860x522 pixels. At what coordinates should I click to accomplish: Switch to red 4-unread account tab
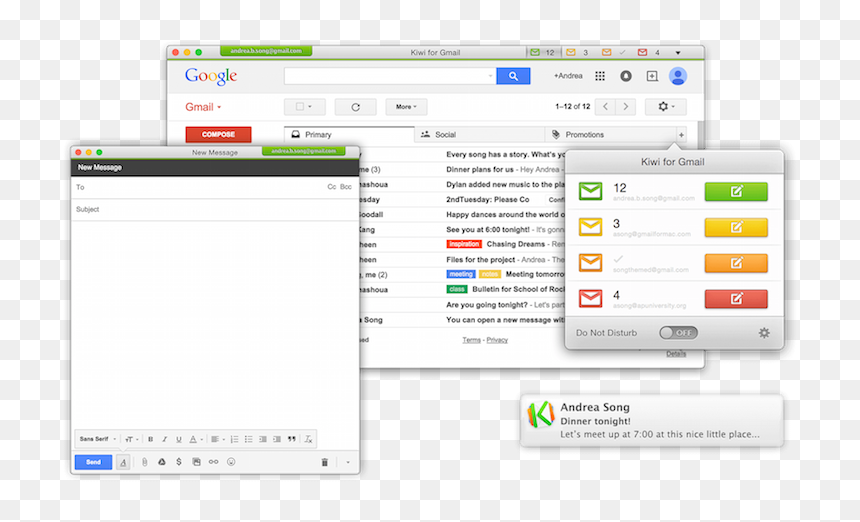pyautogui.click(x=649, y=53)
